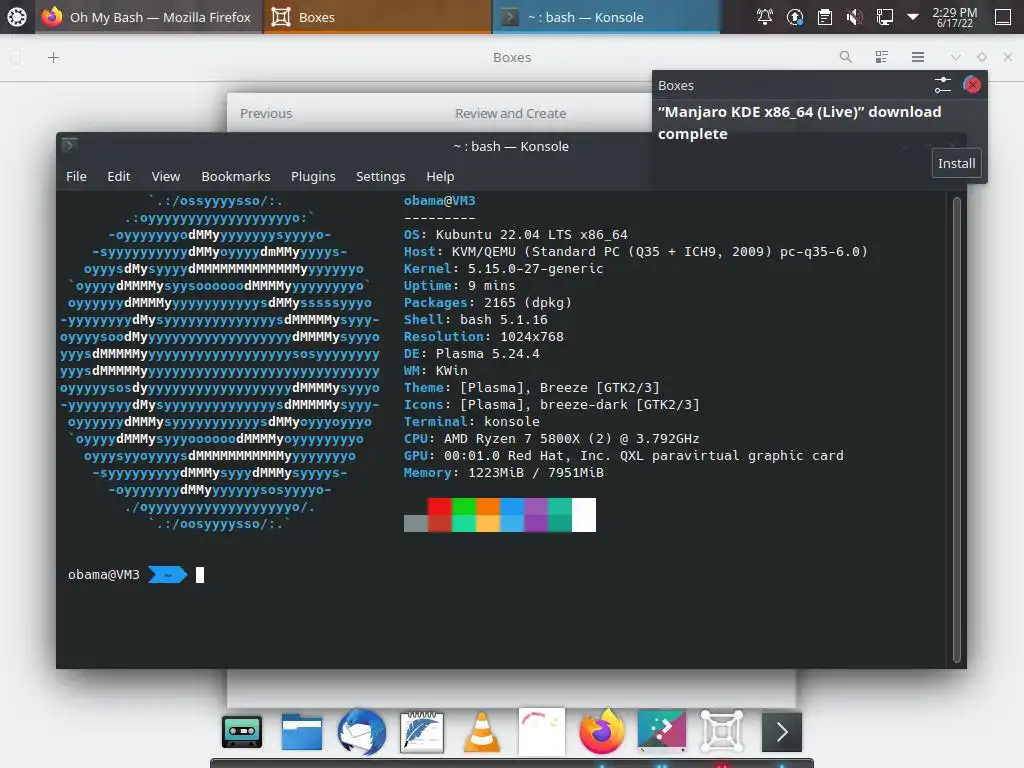
Task: Open the Konsole Bookmarks menu
Action: click(x=236, y=176)
